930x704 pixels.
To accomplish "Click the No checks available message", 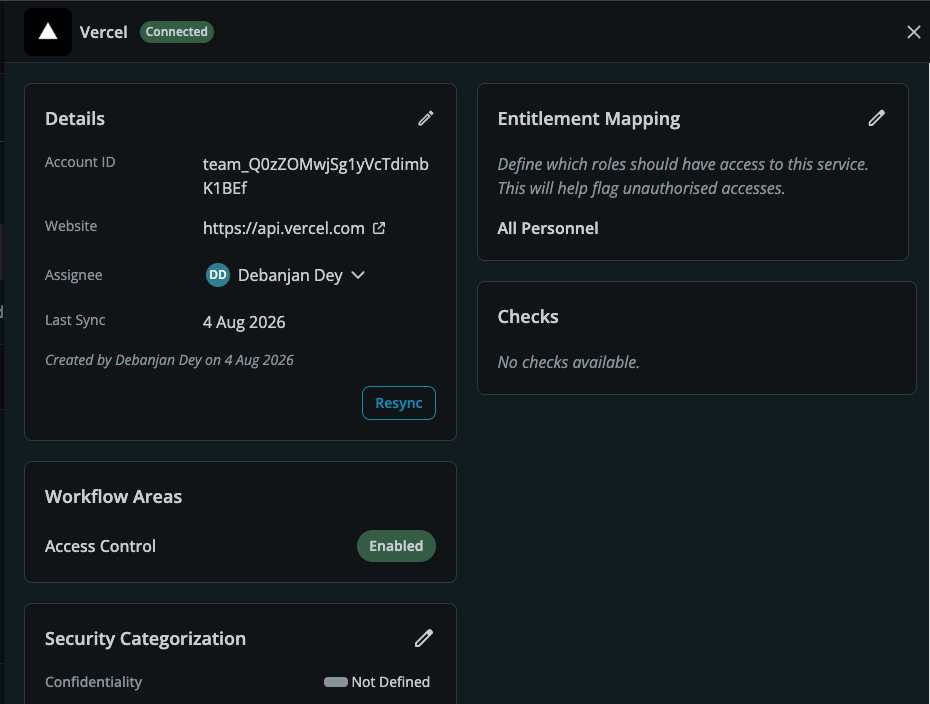I will [x=568, y=362].
